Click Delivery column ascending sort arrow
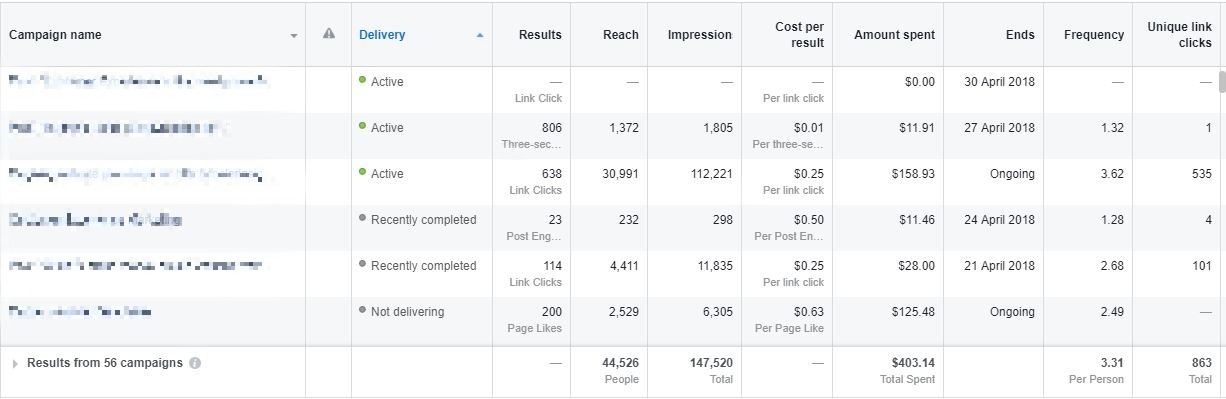 pyautogui.click(x=480, y=35)
